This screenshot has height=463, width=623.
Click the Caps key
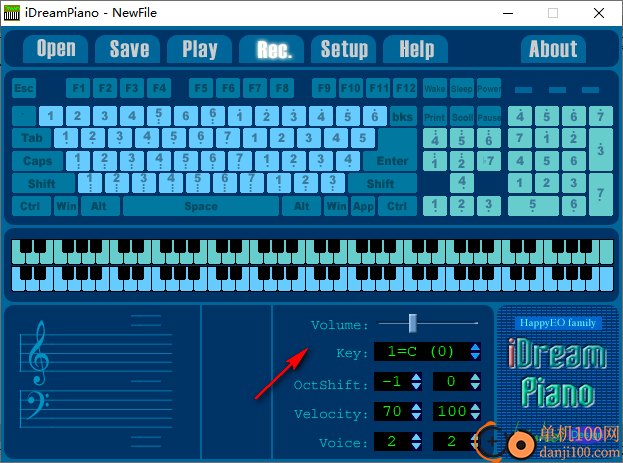[38, 161]
